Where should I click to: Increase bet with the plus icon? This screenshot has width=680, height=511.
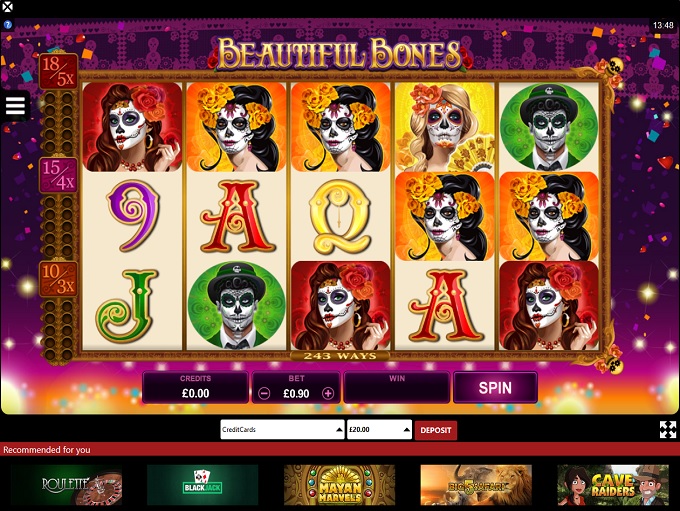click(x=328, y=393)
